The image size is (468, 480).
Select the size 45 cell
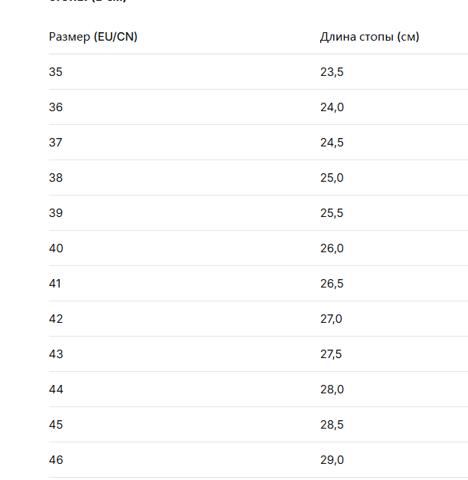point(56,425)
